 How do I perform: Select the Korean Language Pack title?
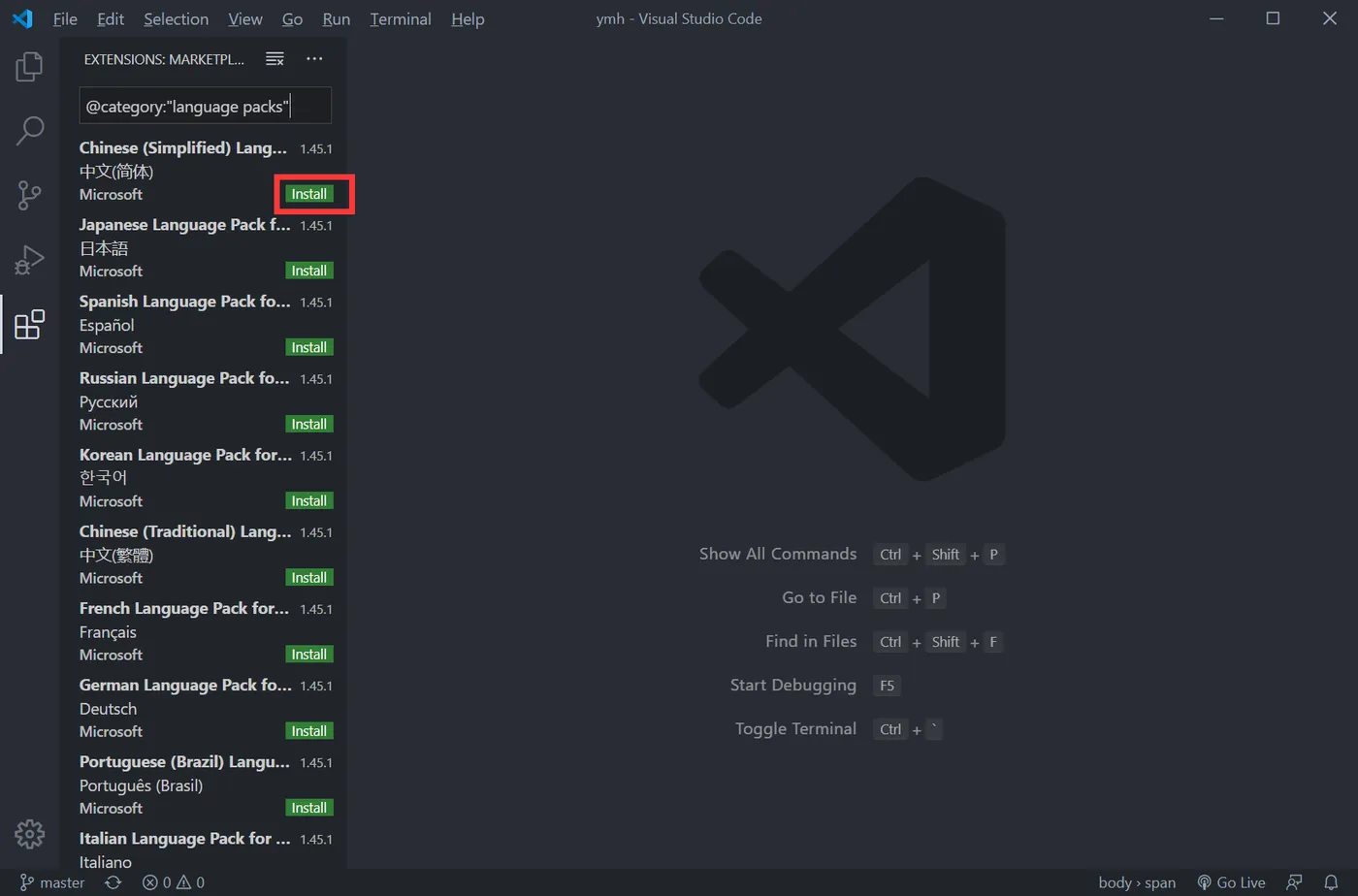185,454
